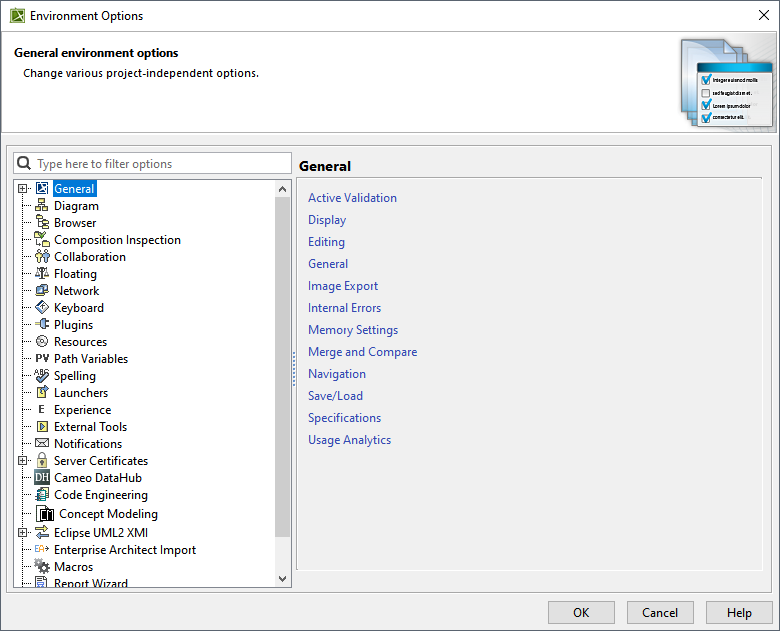This screenshot has width=780, height=631.
Task: Click the filter options search field
Action: (x=160, y=164)
